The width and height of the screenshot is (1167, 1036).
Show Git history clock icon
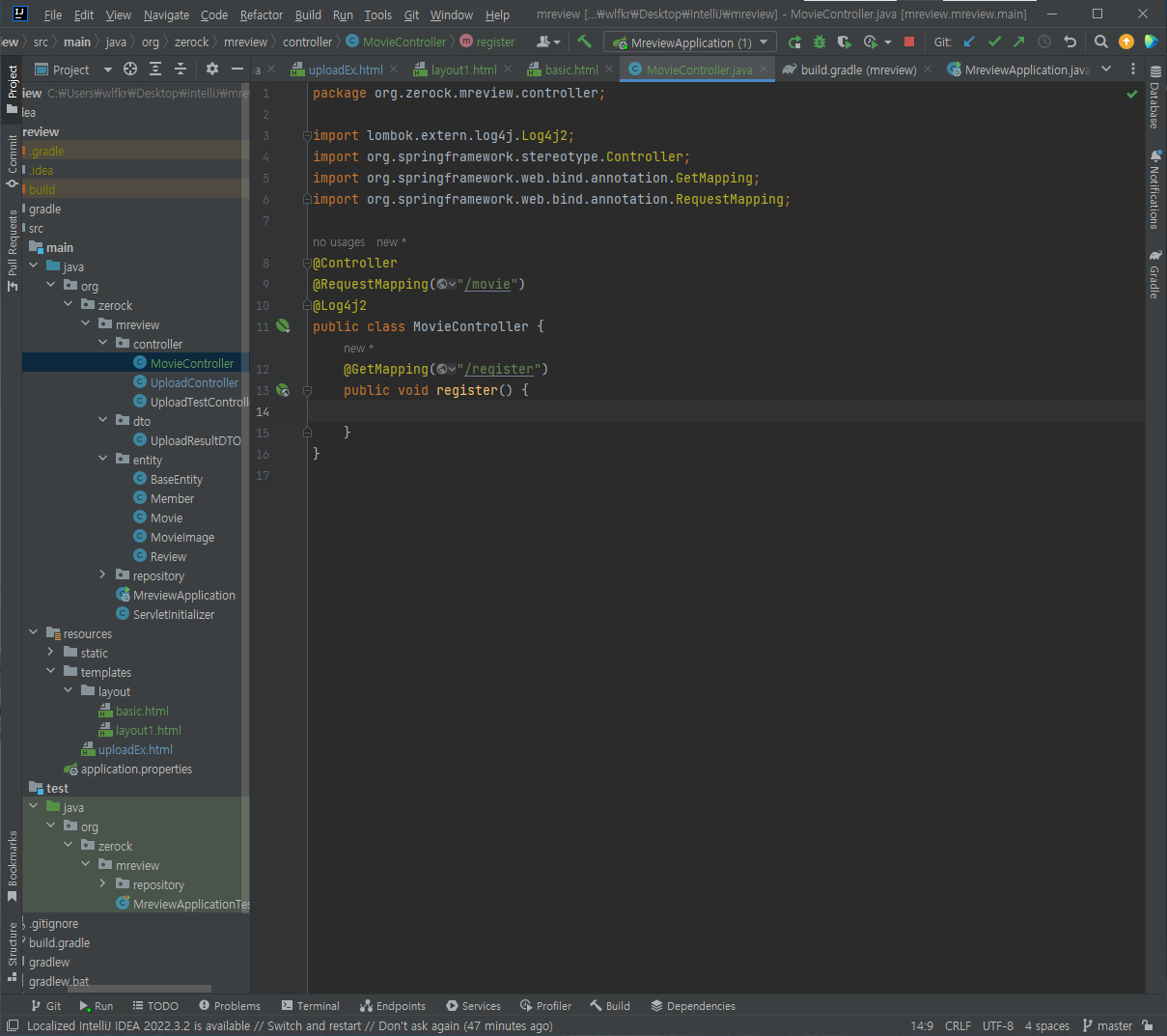1044,42
